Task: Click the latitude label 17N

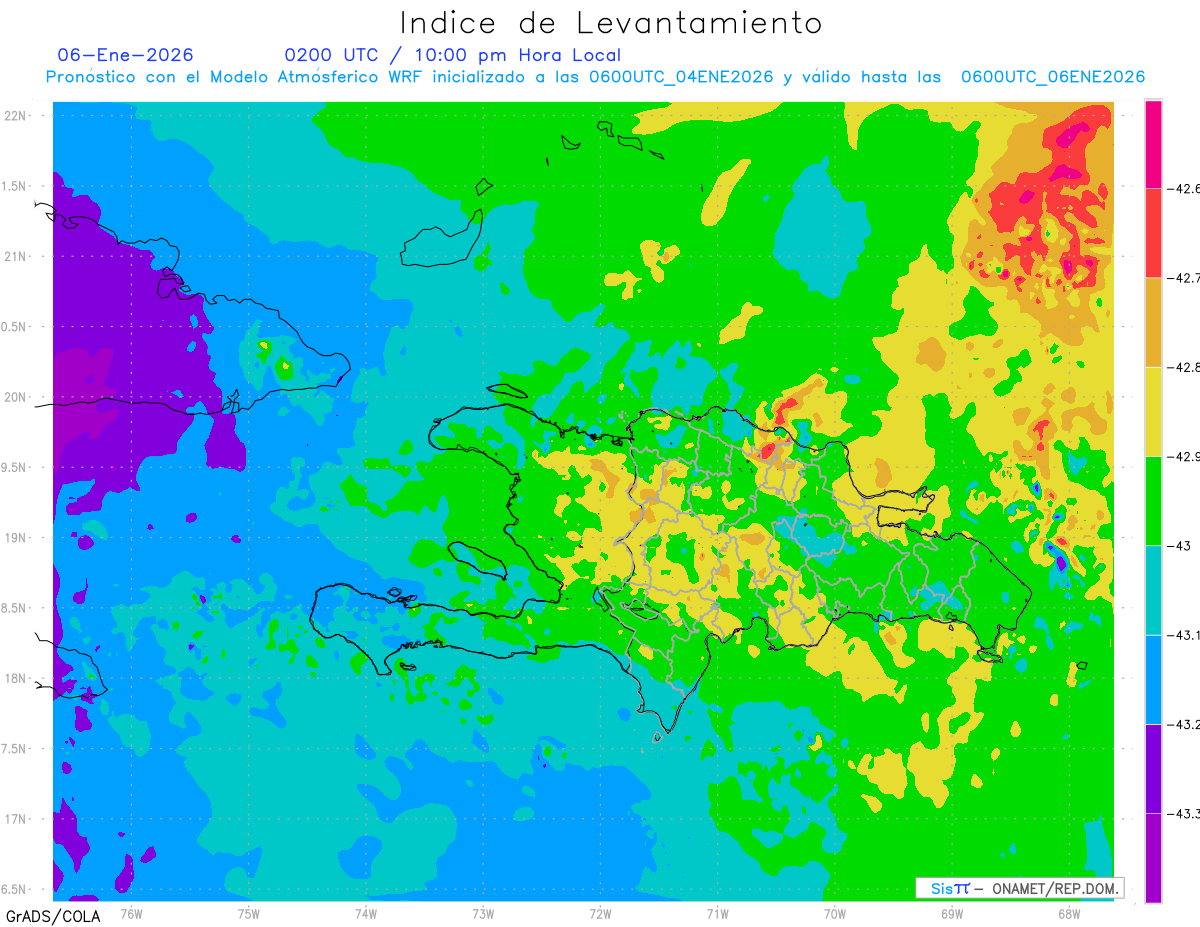Action: pyautogui.click(x=14, y=819)
